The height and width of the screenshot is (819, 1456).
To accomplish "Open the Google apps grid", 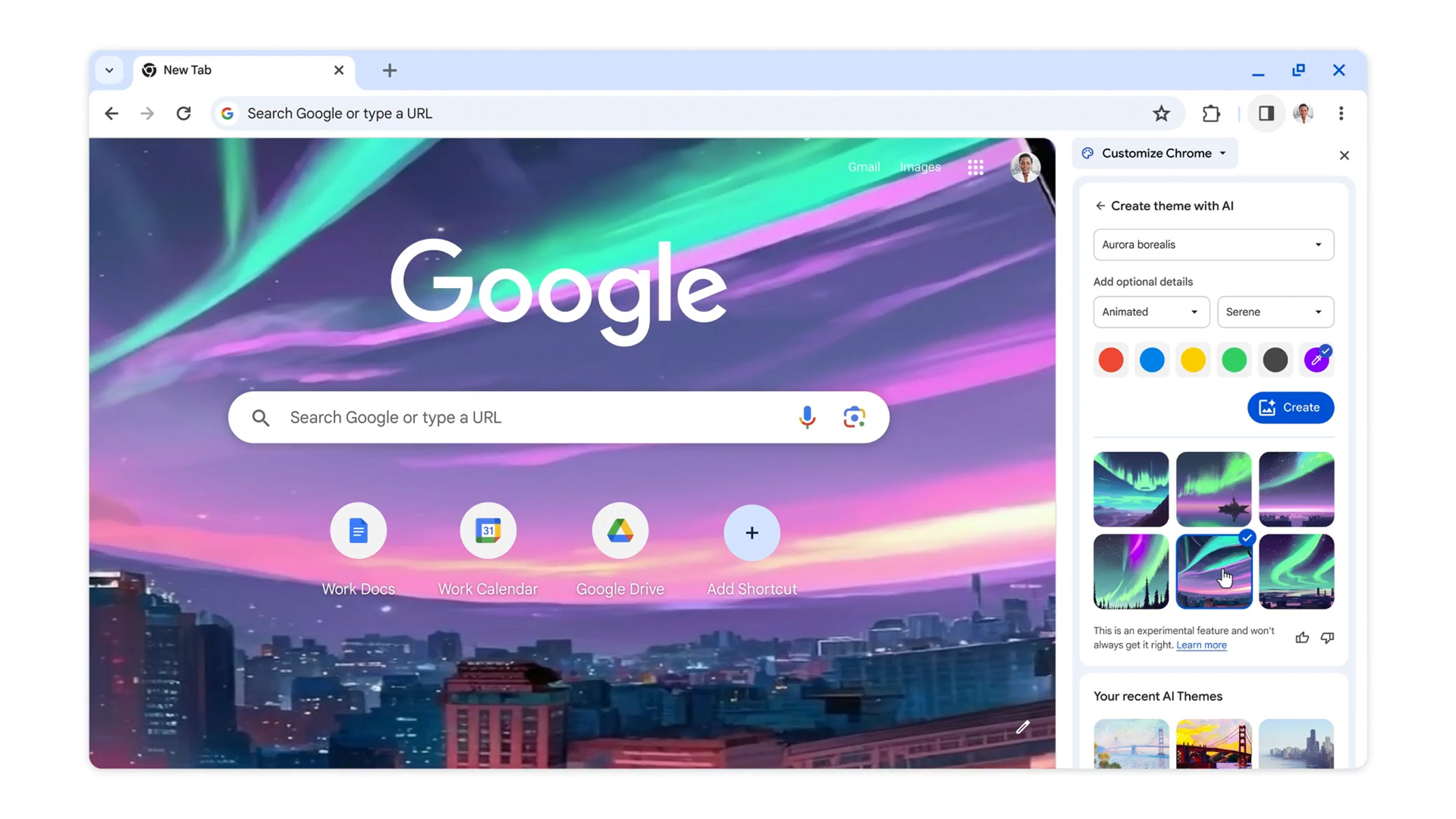I will click(x=975, y=167).
